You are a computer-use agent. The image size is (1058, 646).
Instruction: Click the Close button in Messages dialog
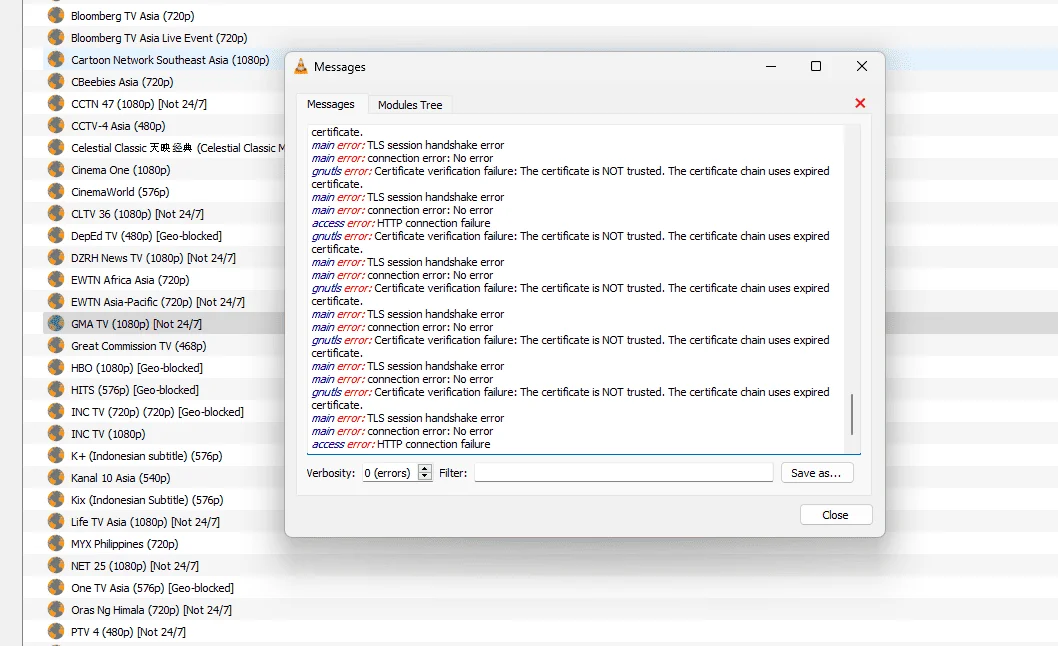(x=835, y=514)
